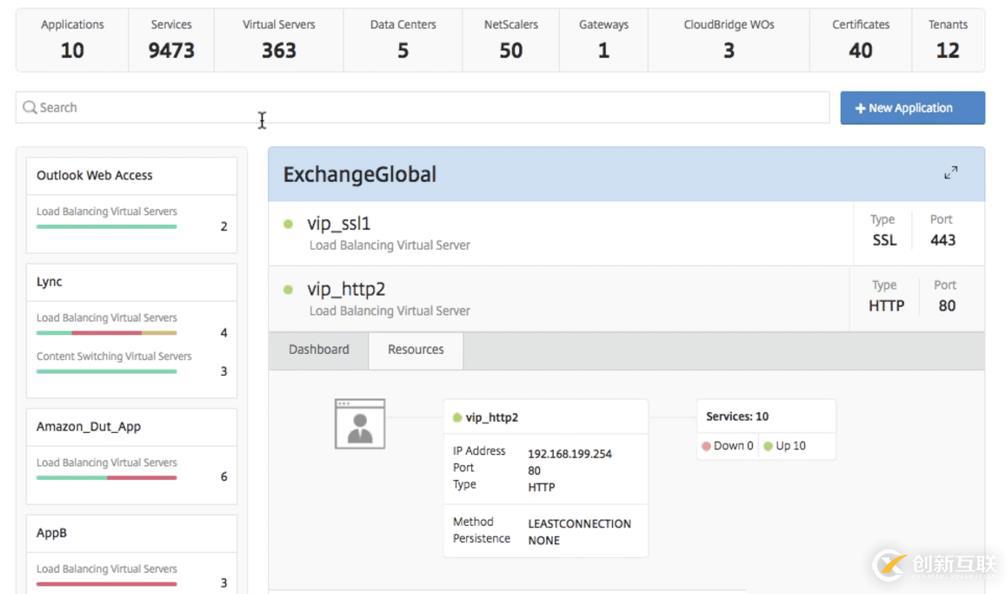1007x594 pixels.
Task: Click the green status dot beside vip_ssl1
Action: click(288, 224)
